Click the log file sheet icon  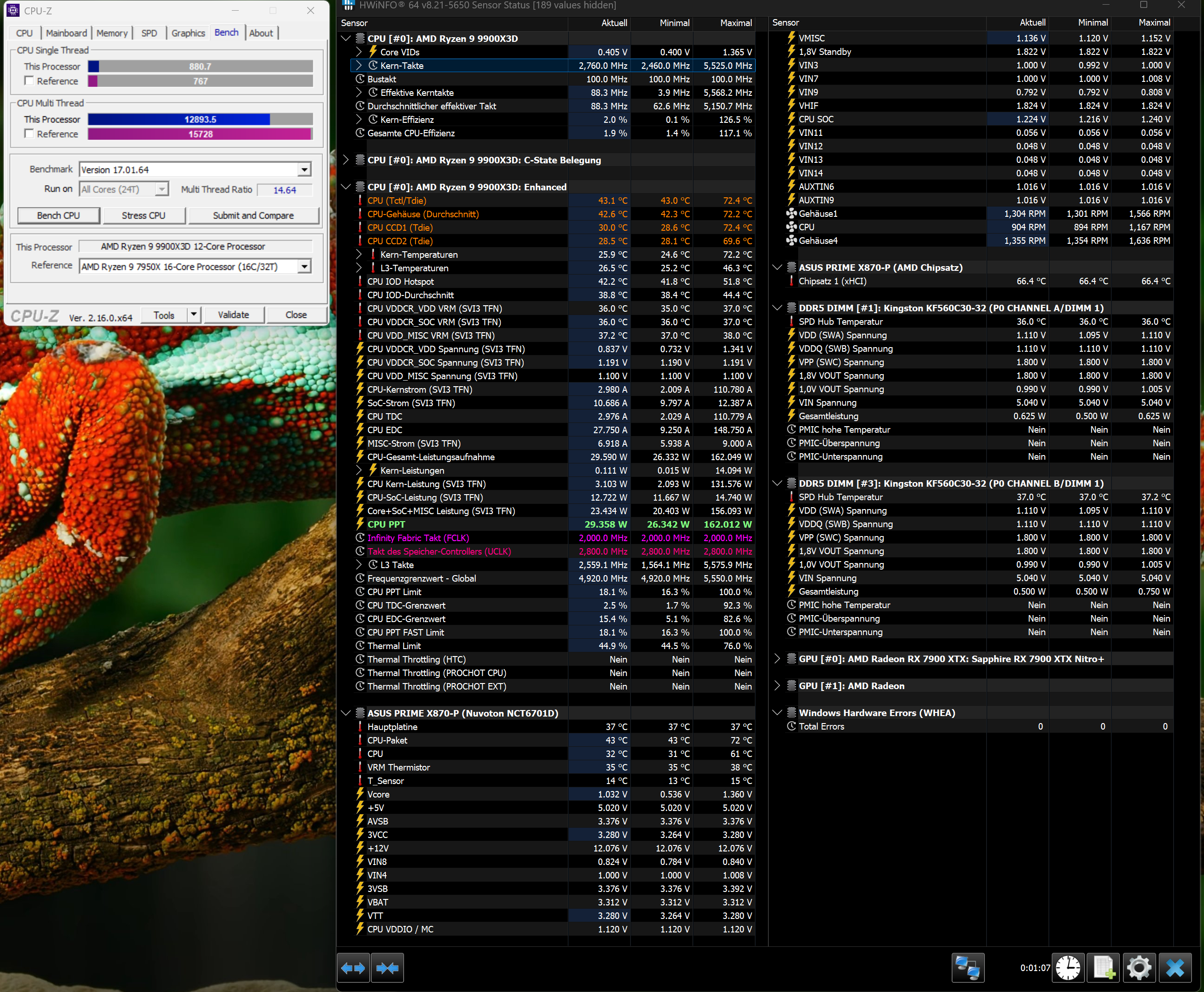(1103, 967)
